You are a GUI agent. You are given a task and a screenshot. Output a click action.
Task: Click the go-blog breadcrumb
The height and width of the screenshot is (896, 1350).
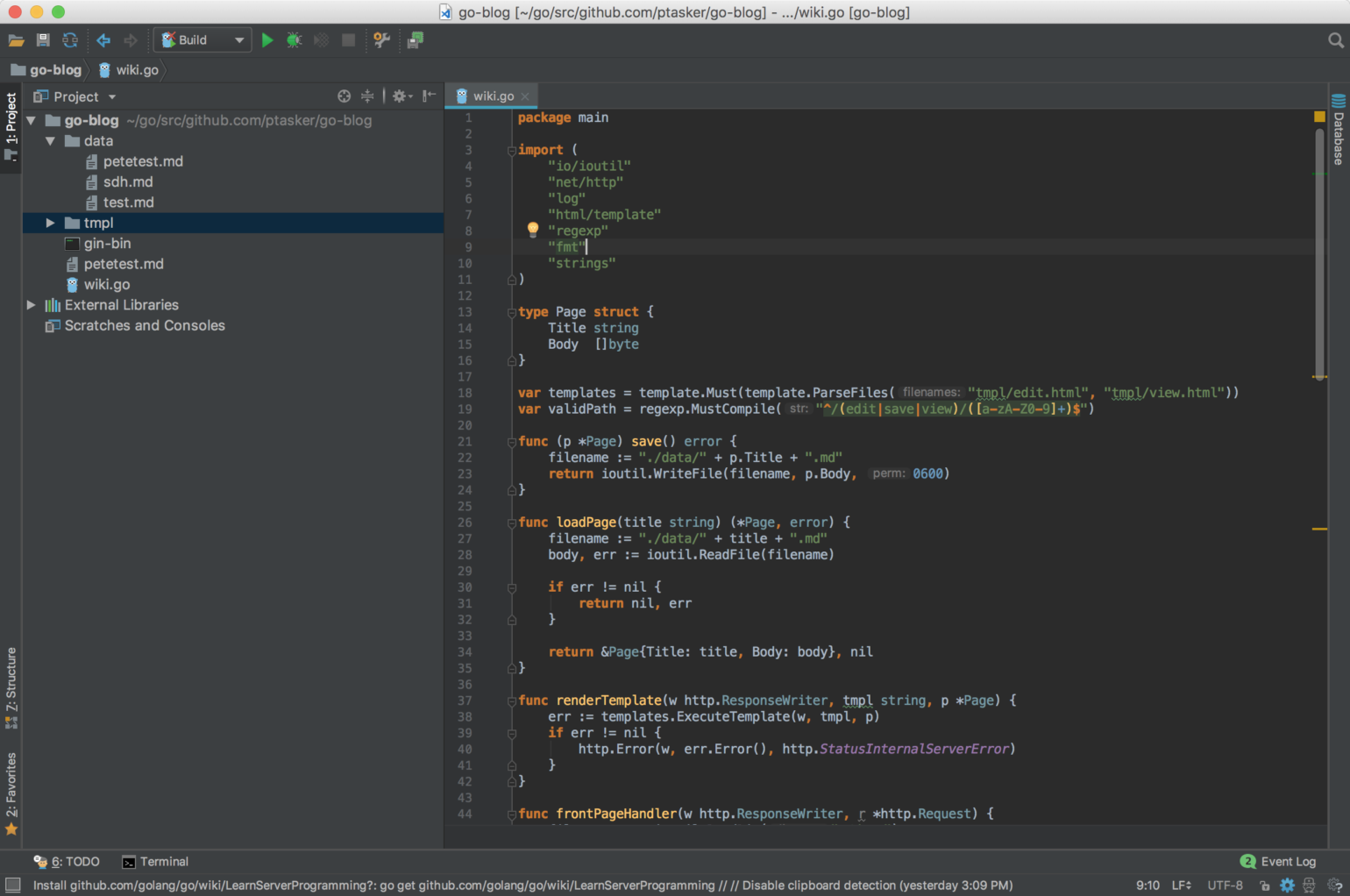pos(46,70)
